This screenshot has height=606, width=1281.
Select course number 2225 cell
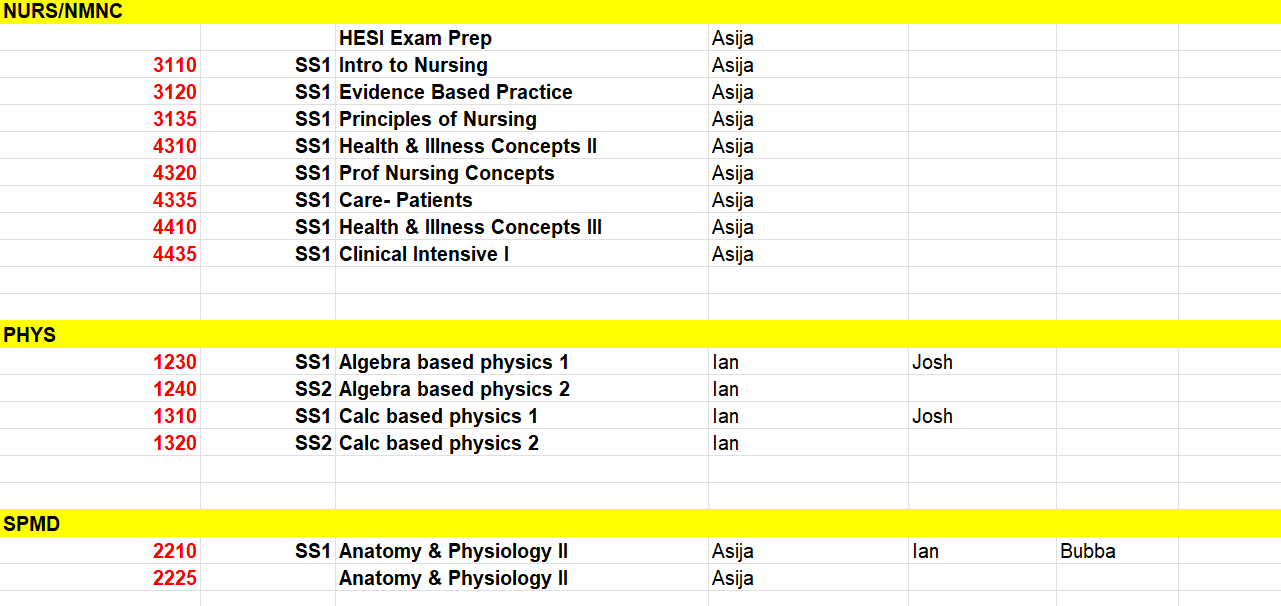(x=100, y=578)
